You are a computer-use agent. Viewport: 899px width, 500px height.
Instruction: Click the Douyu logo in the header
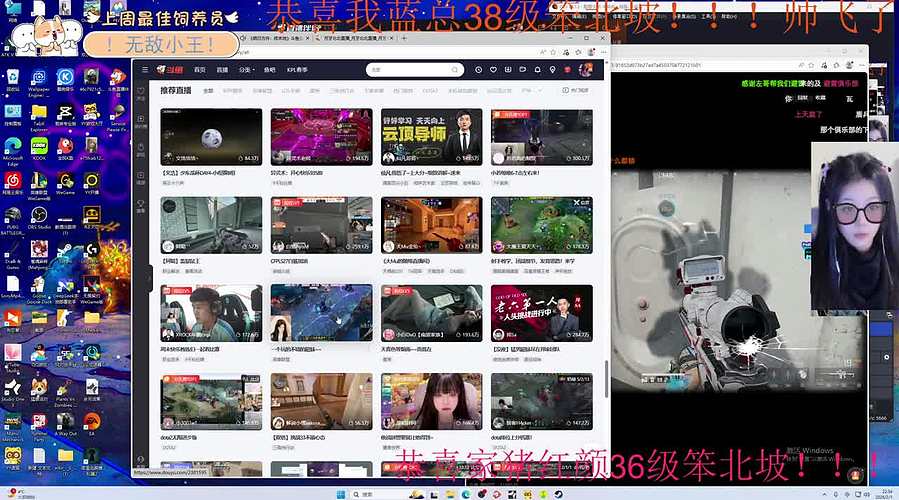tap(170, 69)
